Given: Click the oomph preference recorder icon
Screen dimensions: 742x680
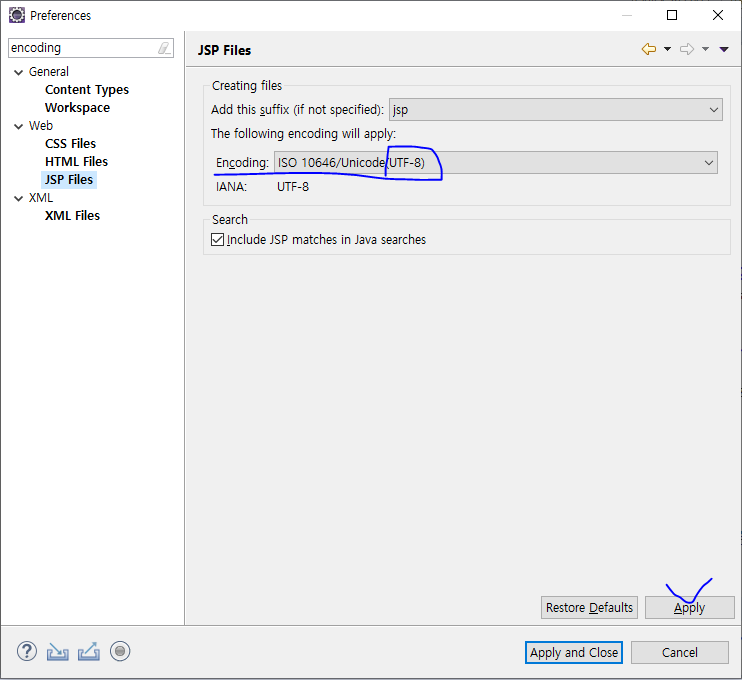Looking at the screenshot, I should (120, 651).
